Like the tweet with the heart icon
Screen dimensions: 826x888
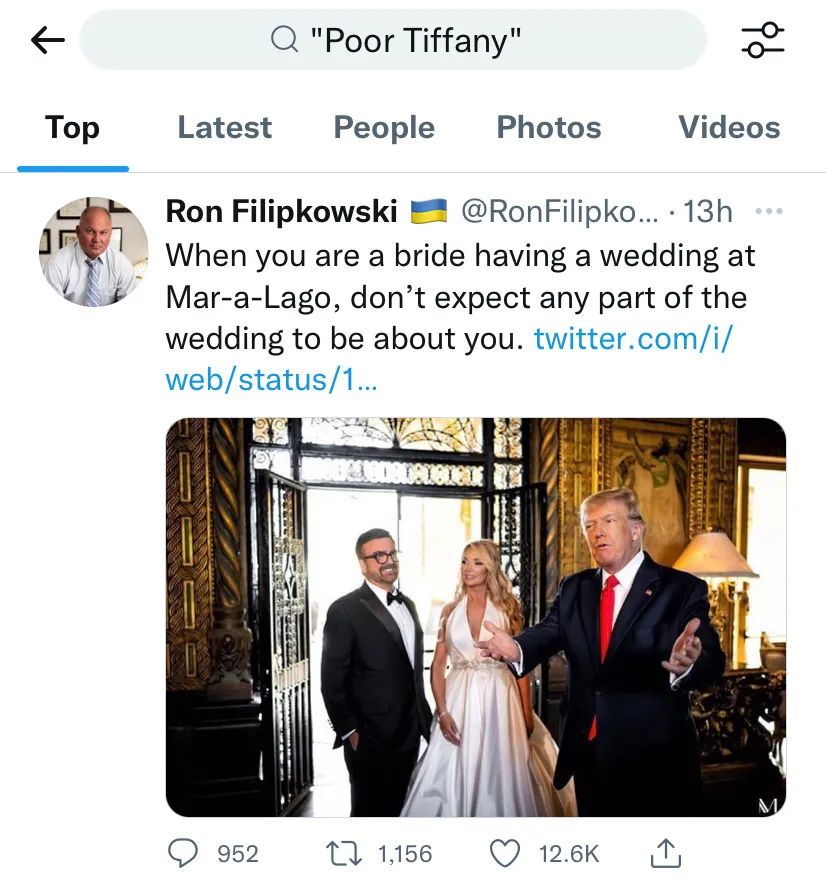pyautogui.click(x=507, y=853)
